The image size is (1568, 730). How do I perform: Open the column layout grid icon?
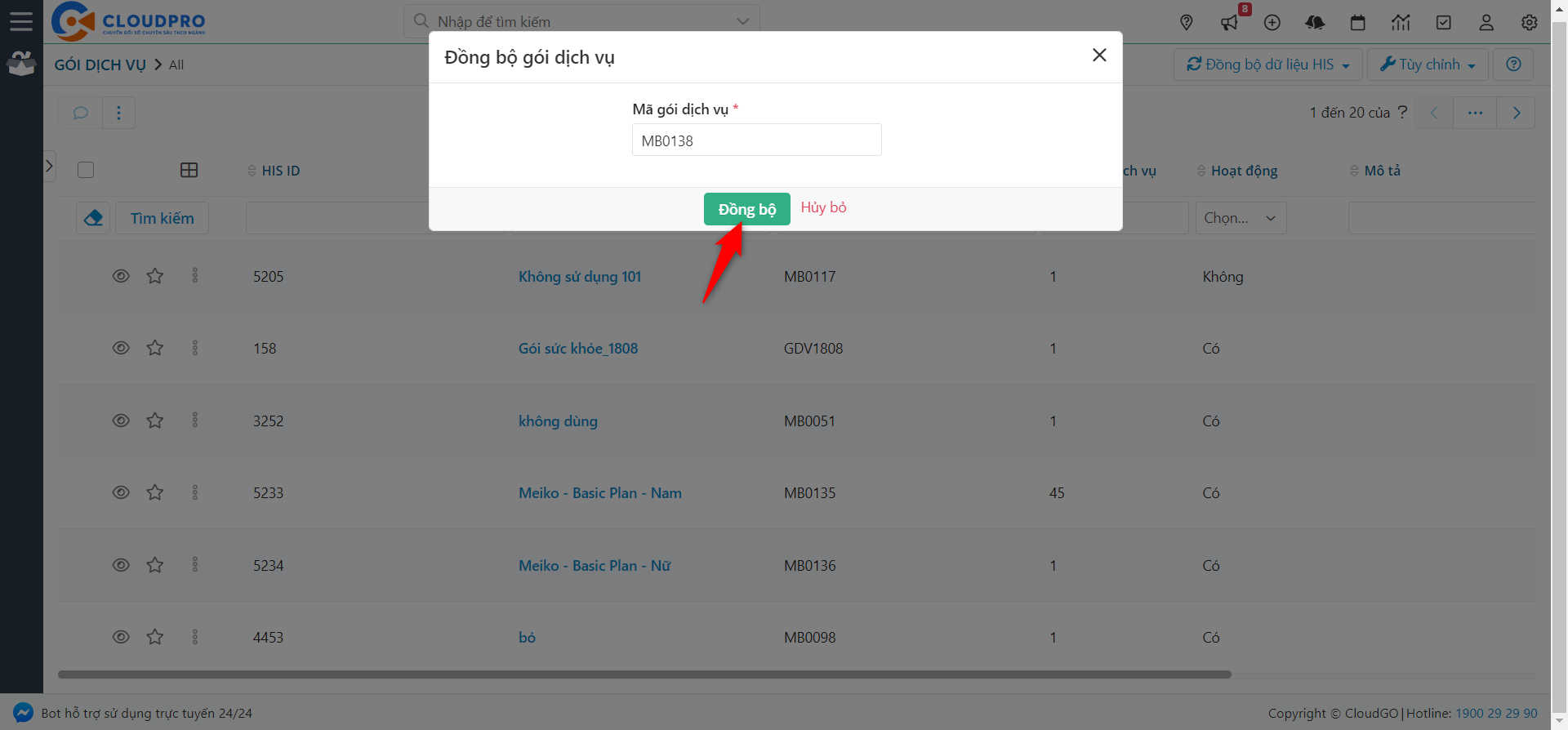189,170
